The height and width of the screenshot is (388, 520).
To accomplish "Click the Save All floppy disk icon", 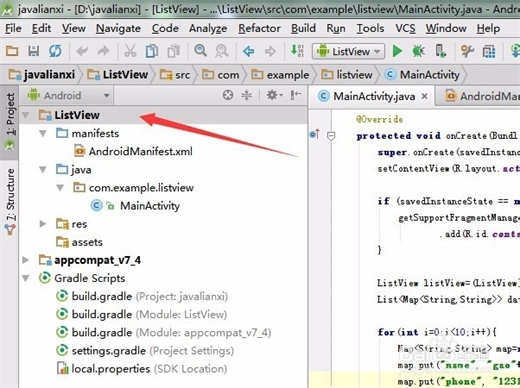I will (x=33, y=51).
